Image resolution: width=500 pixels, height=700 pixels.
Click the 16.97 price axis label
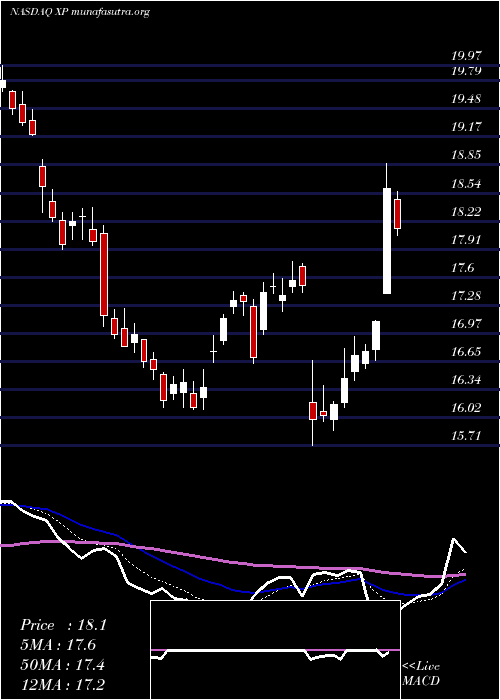[x=467, y=324]
